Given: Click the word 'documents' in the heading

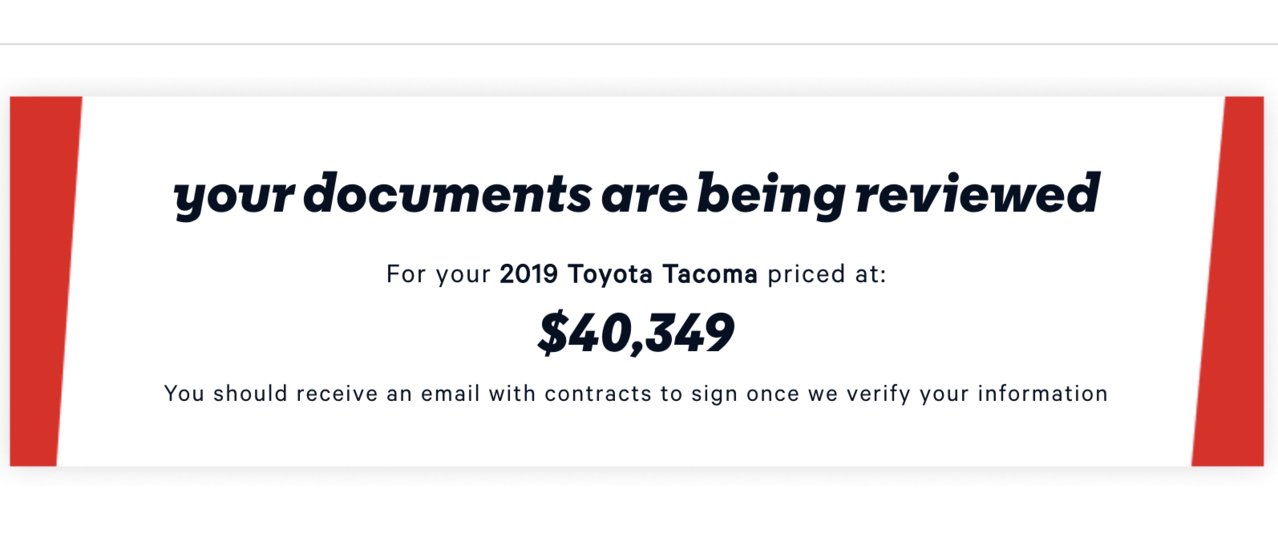Looking at the screenshot, I should [447, 195].
